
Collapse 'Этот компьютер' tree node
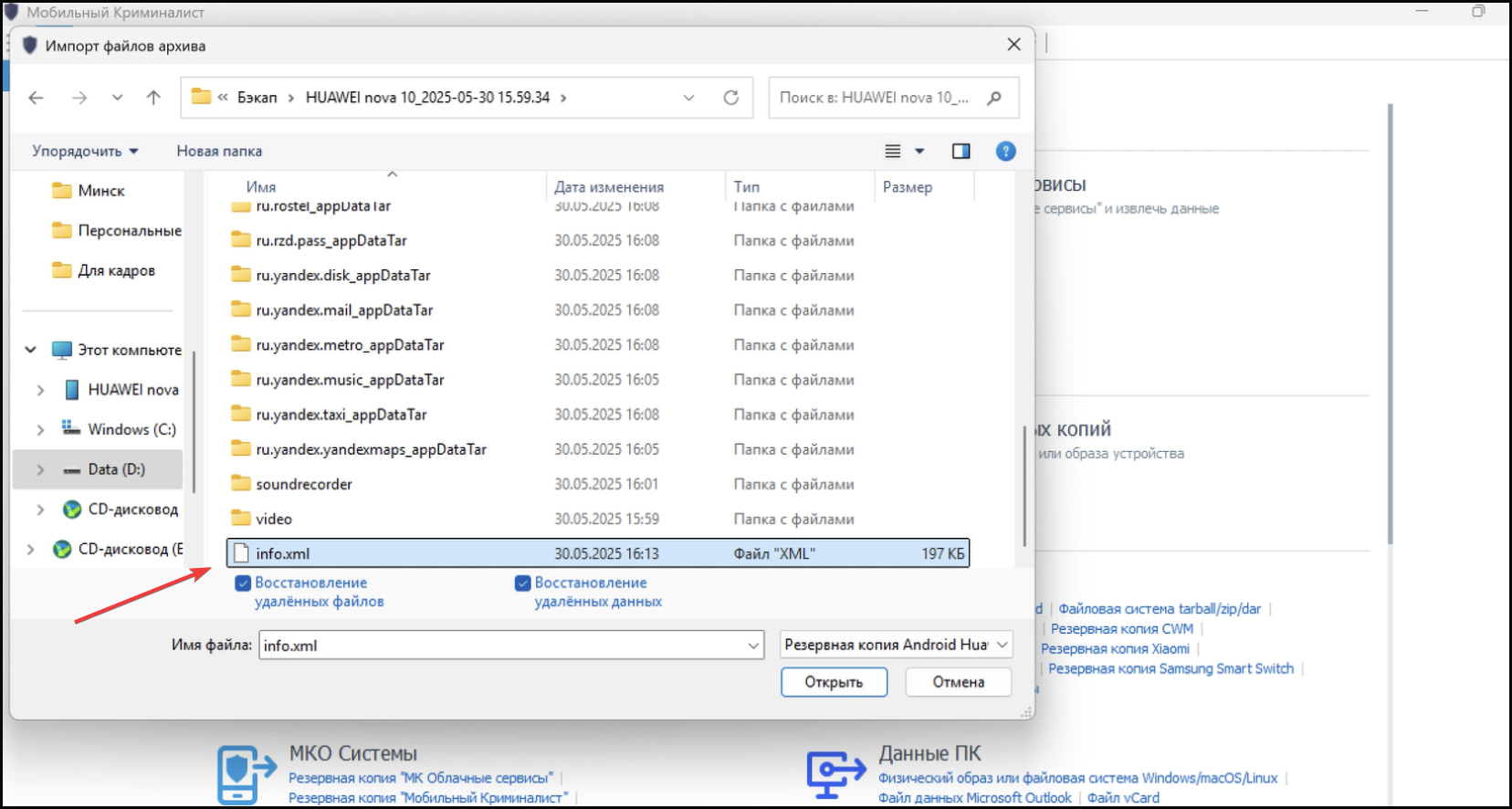click(31, 350)
